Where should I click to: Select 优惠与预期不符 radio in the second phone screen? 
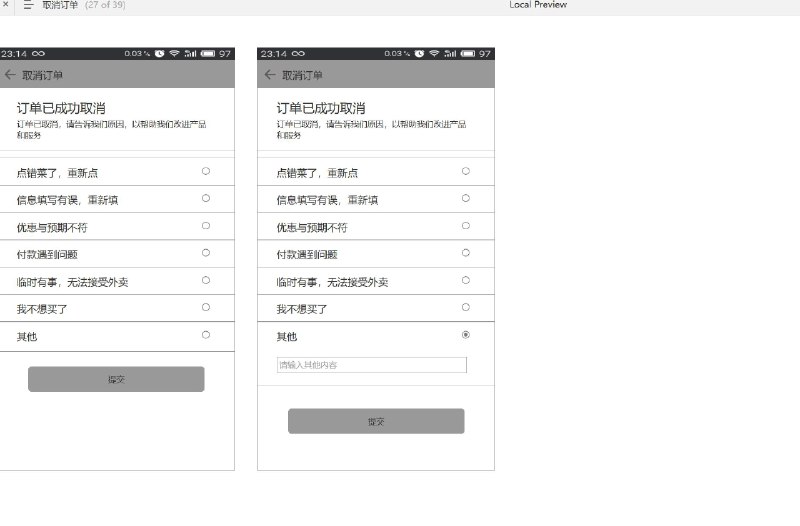466,226
